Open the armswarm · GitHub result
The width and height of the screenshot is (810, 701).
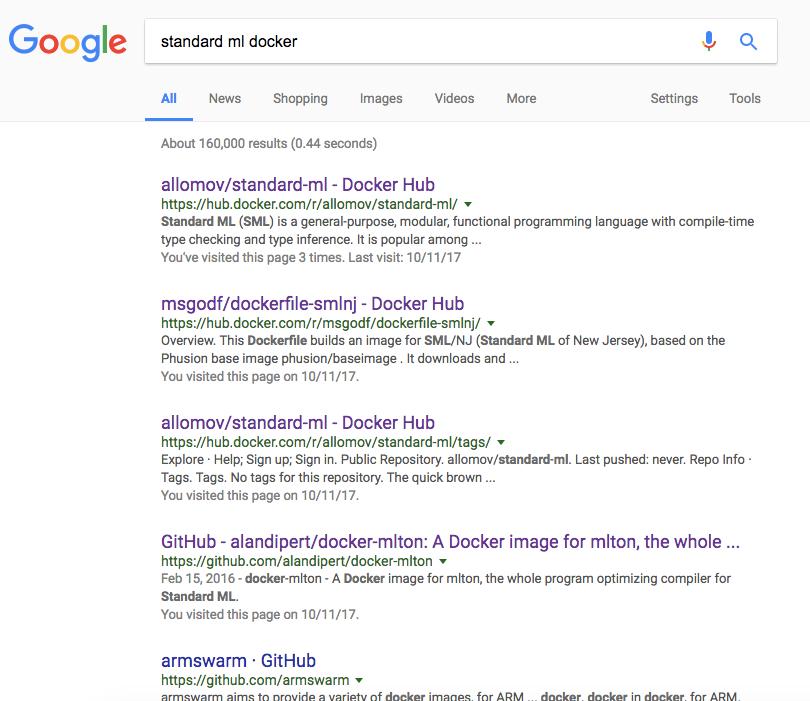238,660
